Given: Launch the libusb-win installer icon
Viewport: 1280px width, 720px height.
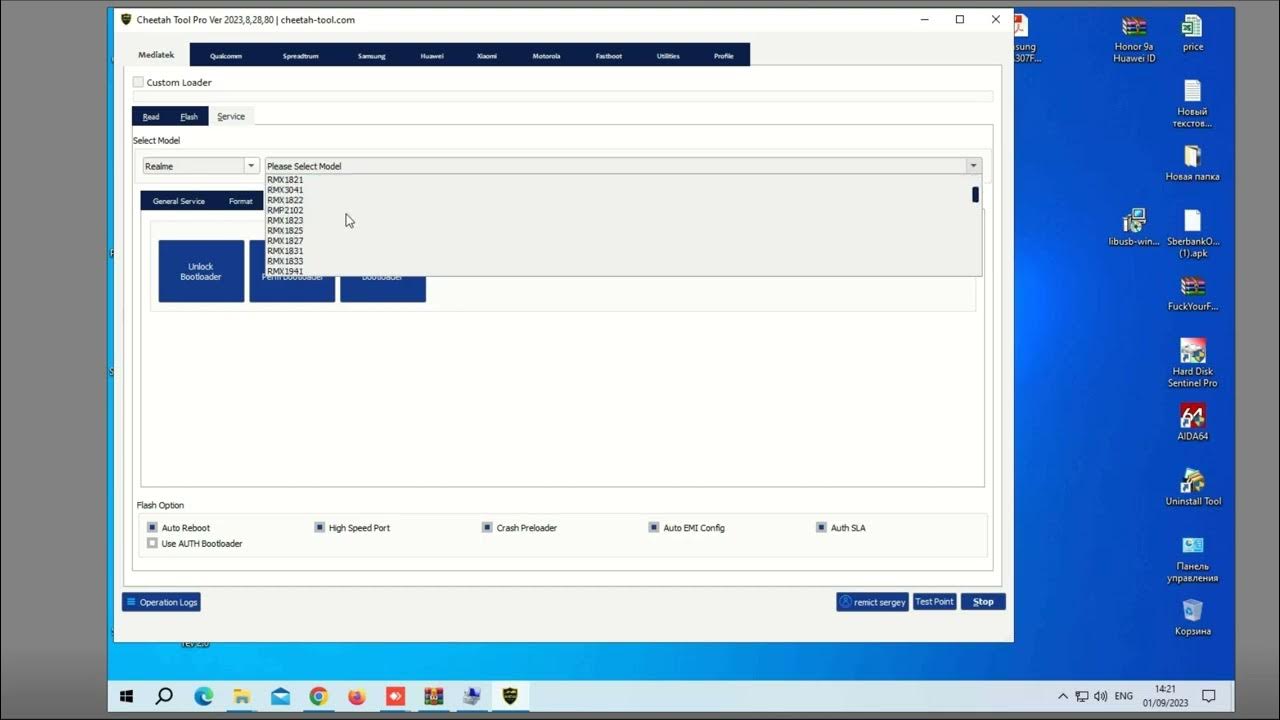Looking at the screenshot, I should [x=1134, y=221].
